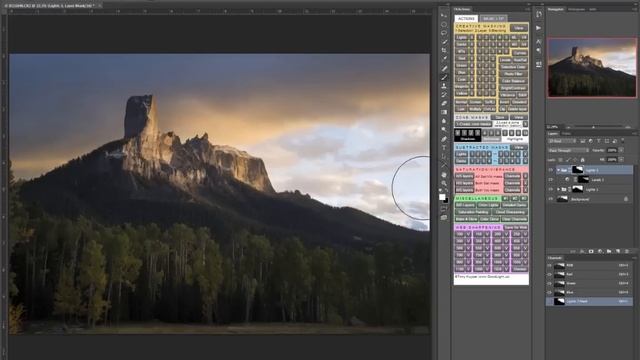Open the Opacity slider arrow
This screenshot has height=360, width=640.
(621, 150)
